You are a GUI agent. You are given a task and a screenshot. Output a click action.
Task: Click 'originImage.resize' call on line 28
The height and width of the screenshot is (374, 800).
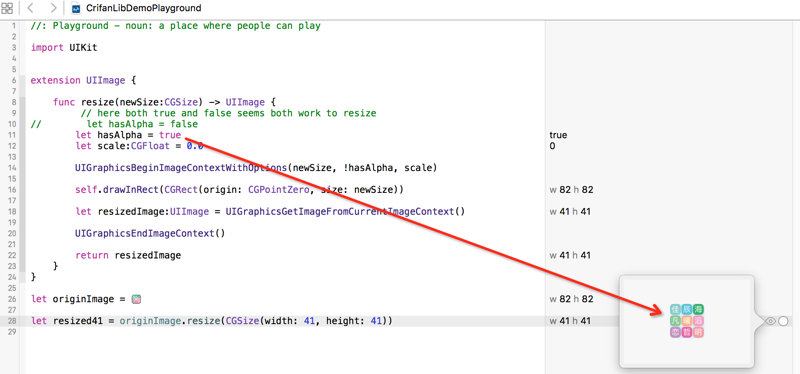click(169, 321)
